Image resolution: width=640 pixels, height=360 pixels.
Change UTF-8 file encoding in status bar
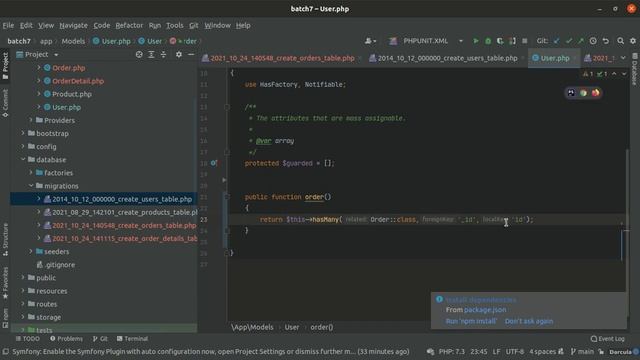tap(515, 351)
